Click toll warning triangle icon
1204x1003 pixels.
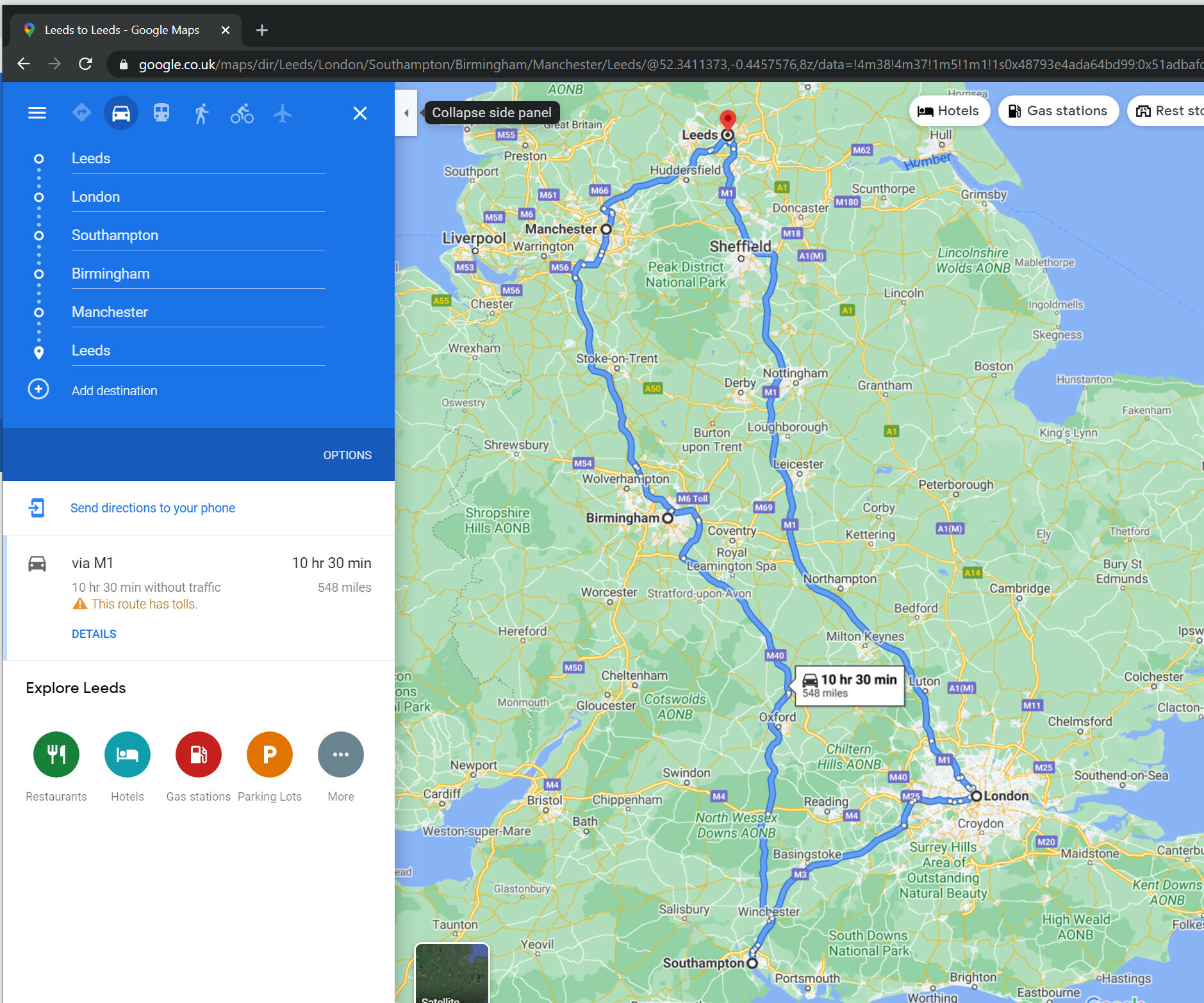[x=79, y=604]
